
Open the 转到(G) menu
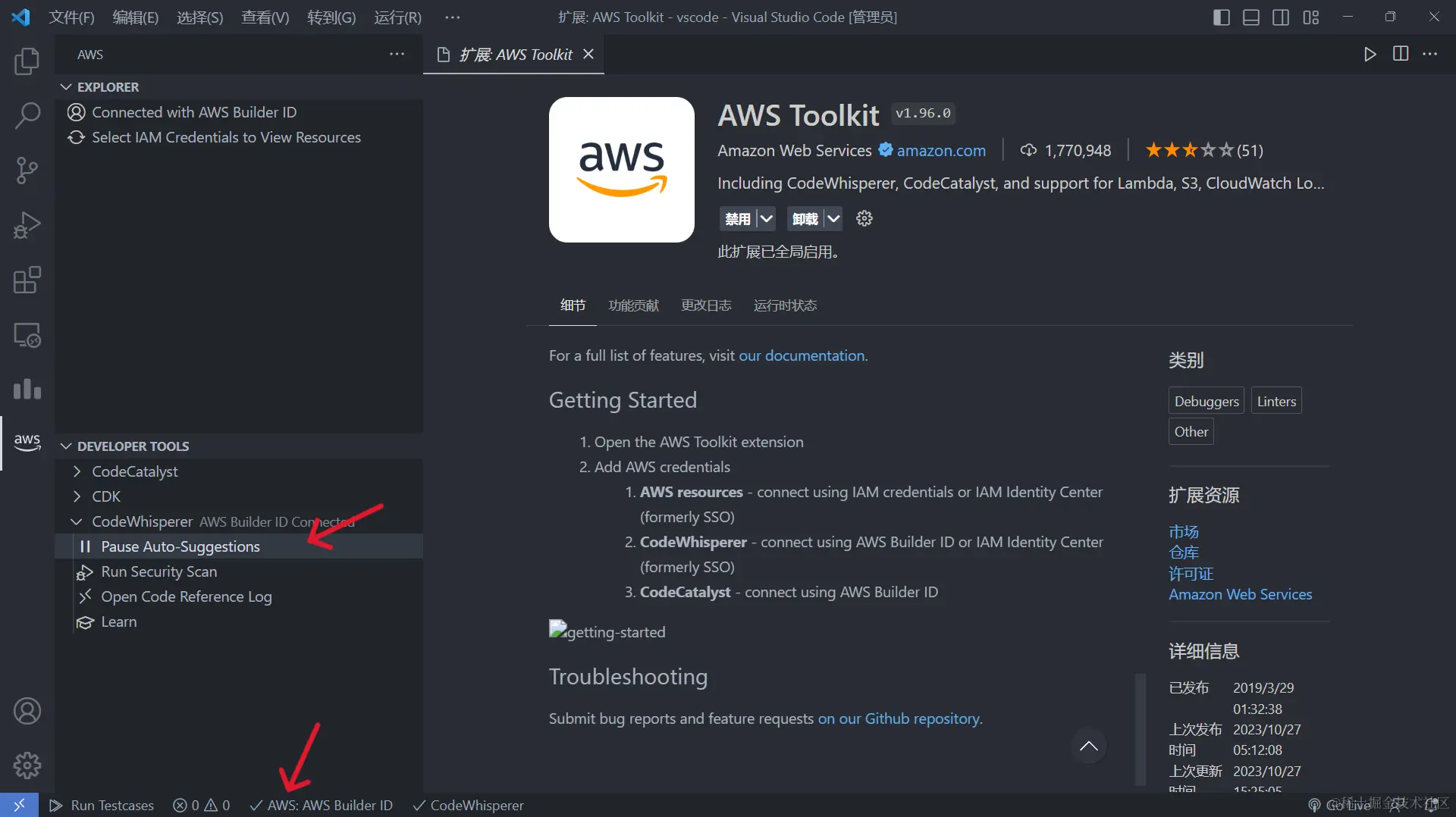[331, 17]
